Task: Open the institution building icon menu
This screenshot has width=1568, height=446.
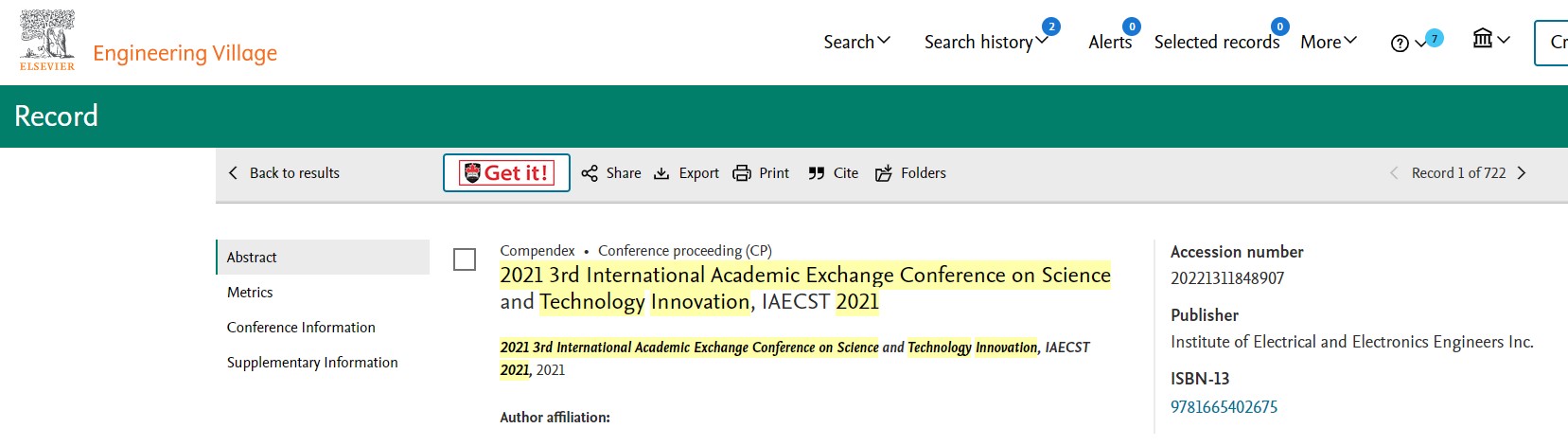Action: click(1483, 38)
